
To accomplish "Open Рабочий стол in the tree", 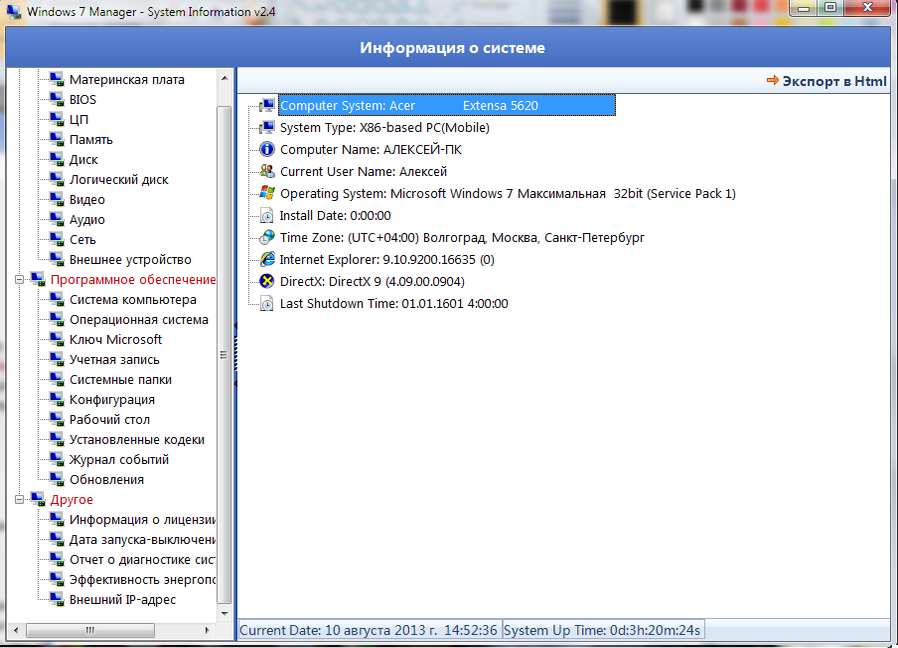I will coord(109,420).
